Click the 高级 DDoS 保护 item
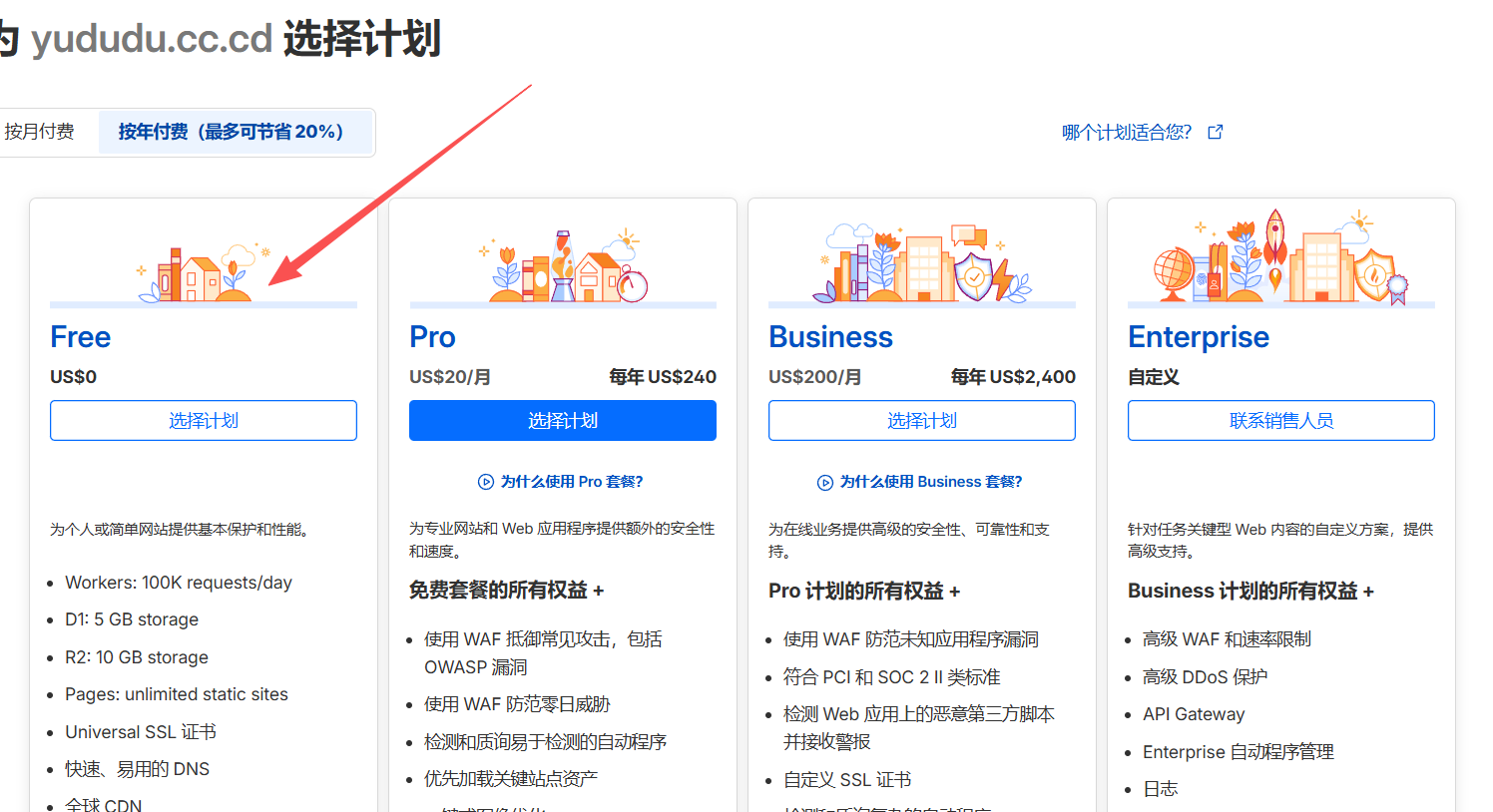 coord(1206,677)
